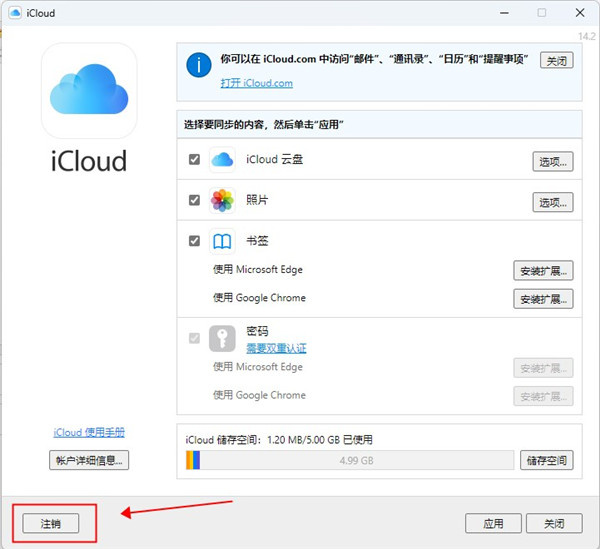Click the '书签' label
This screenshot has height=549, width=600.
point(257,241)
